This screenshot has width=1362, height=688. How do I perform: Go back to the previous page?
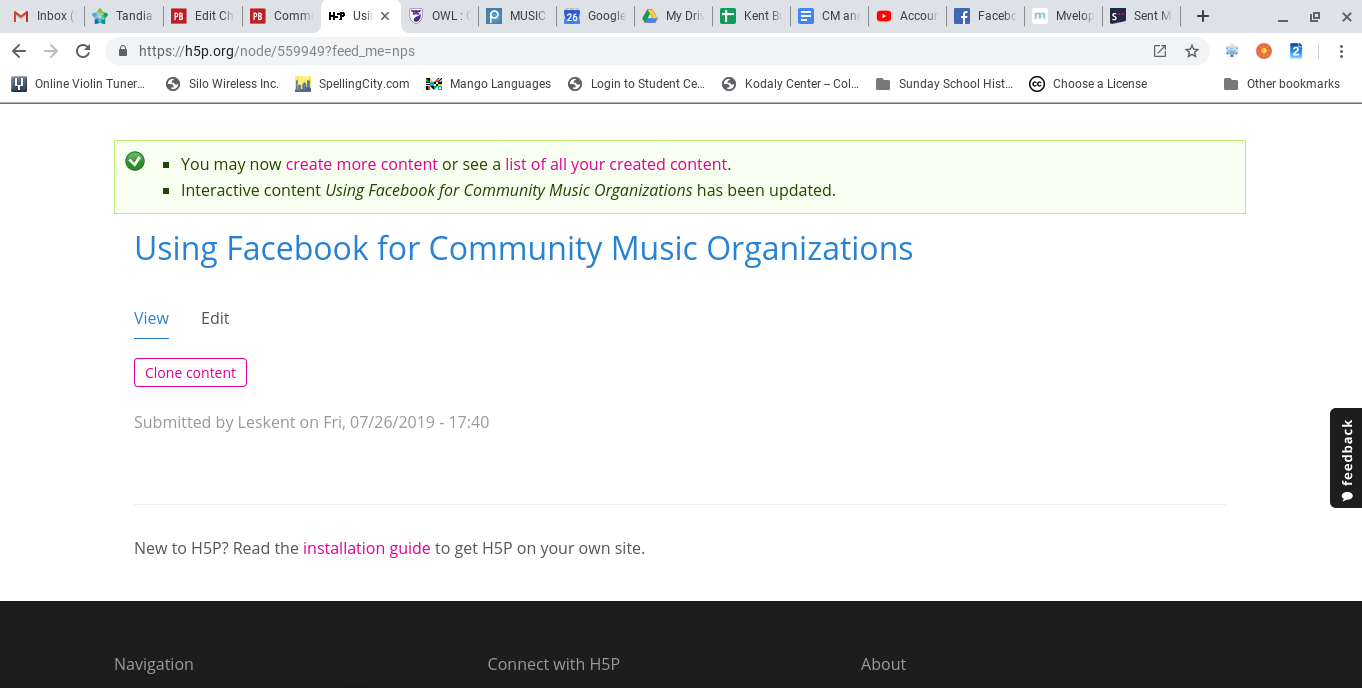pyautogui.click(x=19, y=51)
